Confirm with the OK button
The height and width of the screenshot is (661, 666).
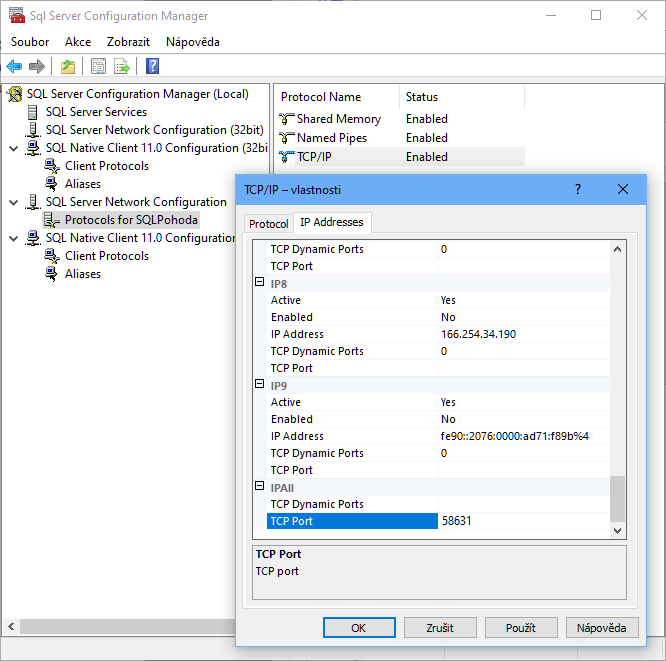pos(359,628)
